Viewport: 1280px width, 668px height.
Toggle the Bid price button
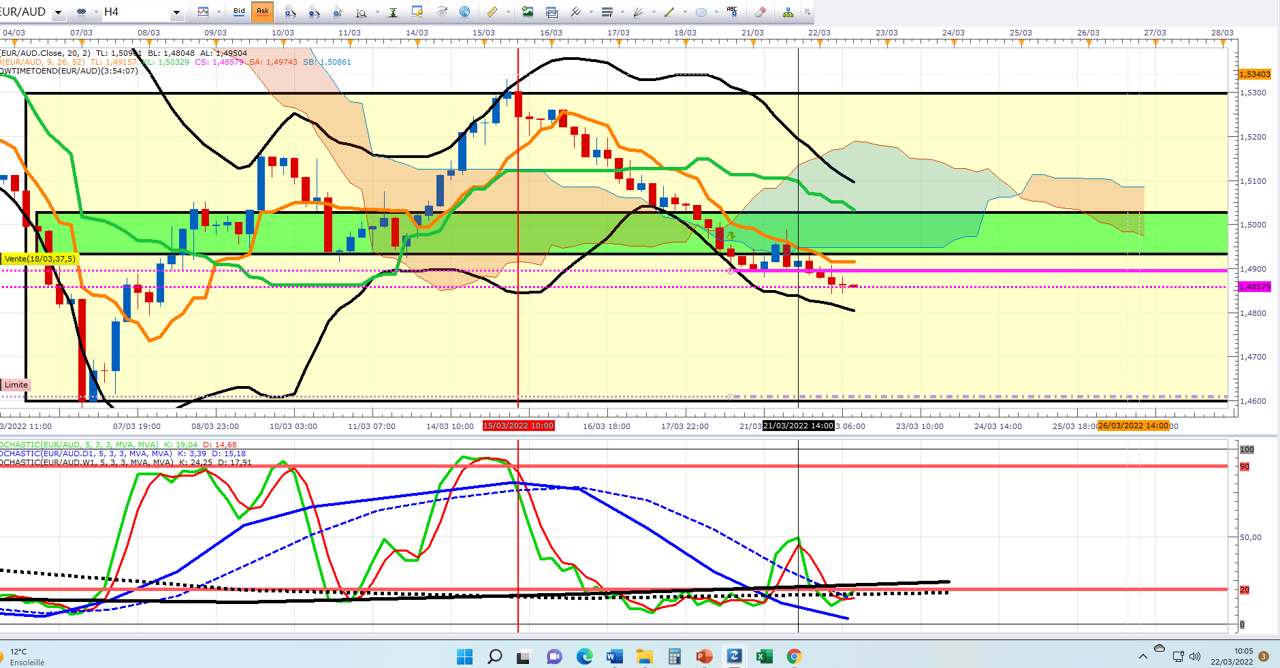tap(239, 12)
